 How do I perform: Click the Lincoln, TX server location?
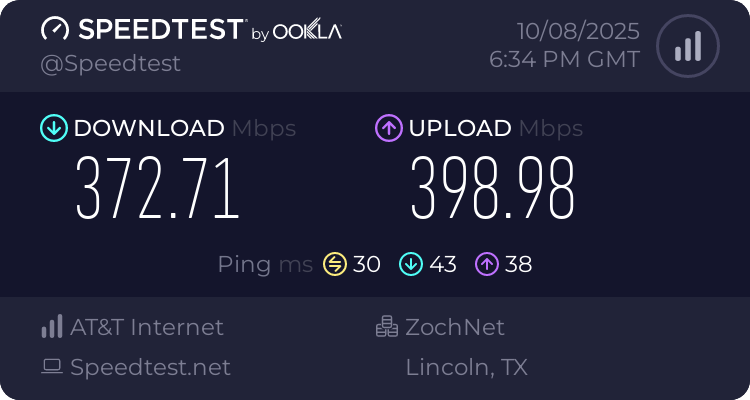(466, 367)
